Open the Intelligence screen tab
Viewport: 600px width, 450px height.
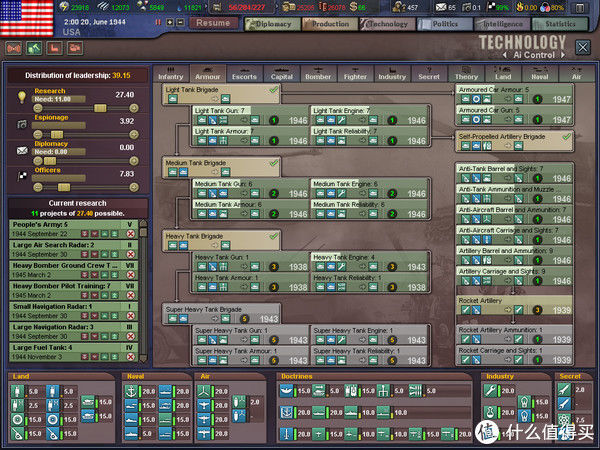[x=502, y=24]
